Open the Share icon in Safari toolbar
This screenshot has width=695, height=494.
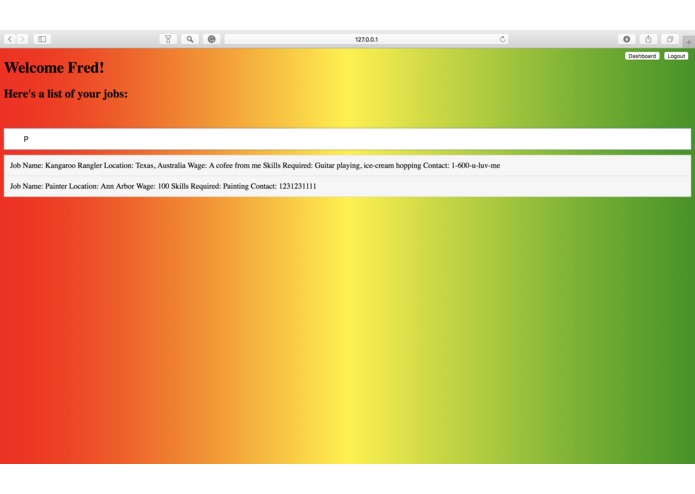point(648,39)
